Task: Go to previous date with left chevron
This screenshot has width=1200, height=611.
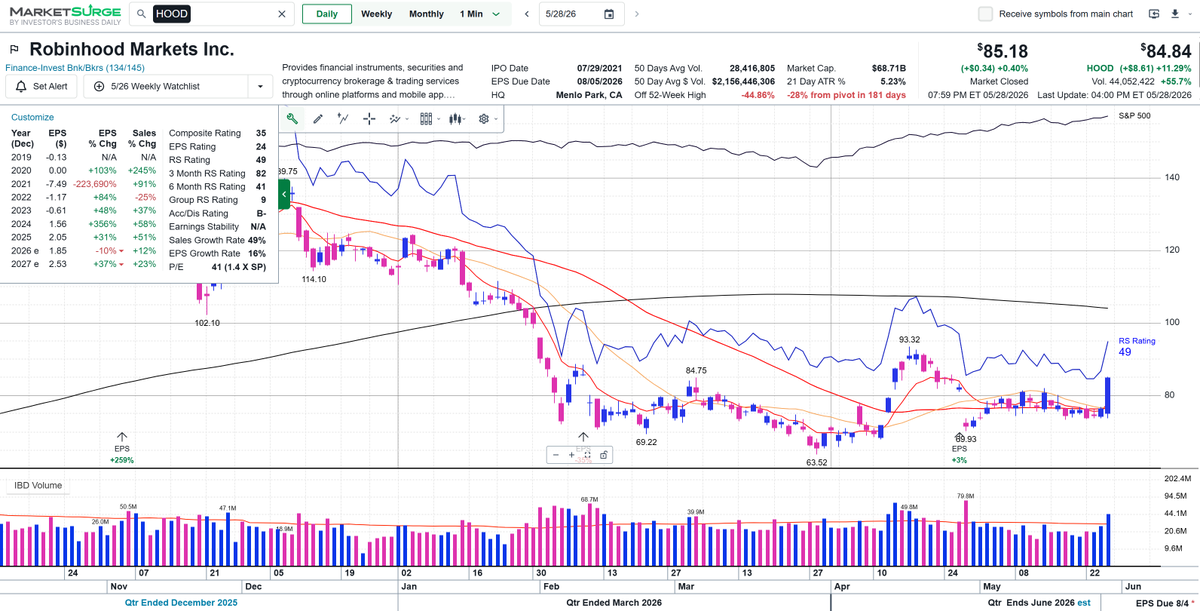Action: (x=526, y=14)
